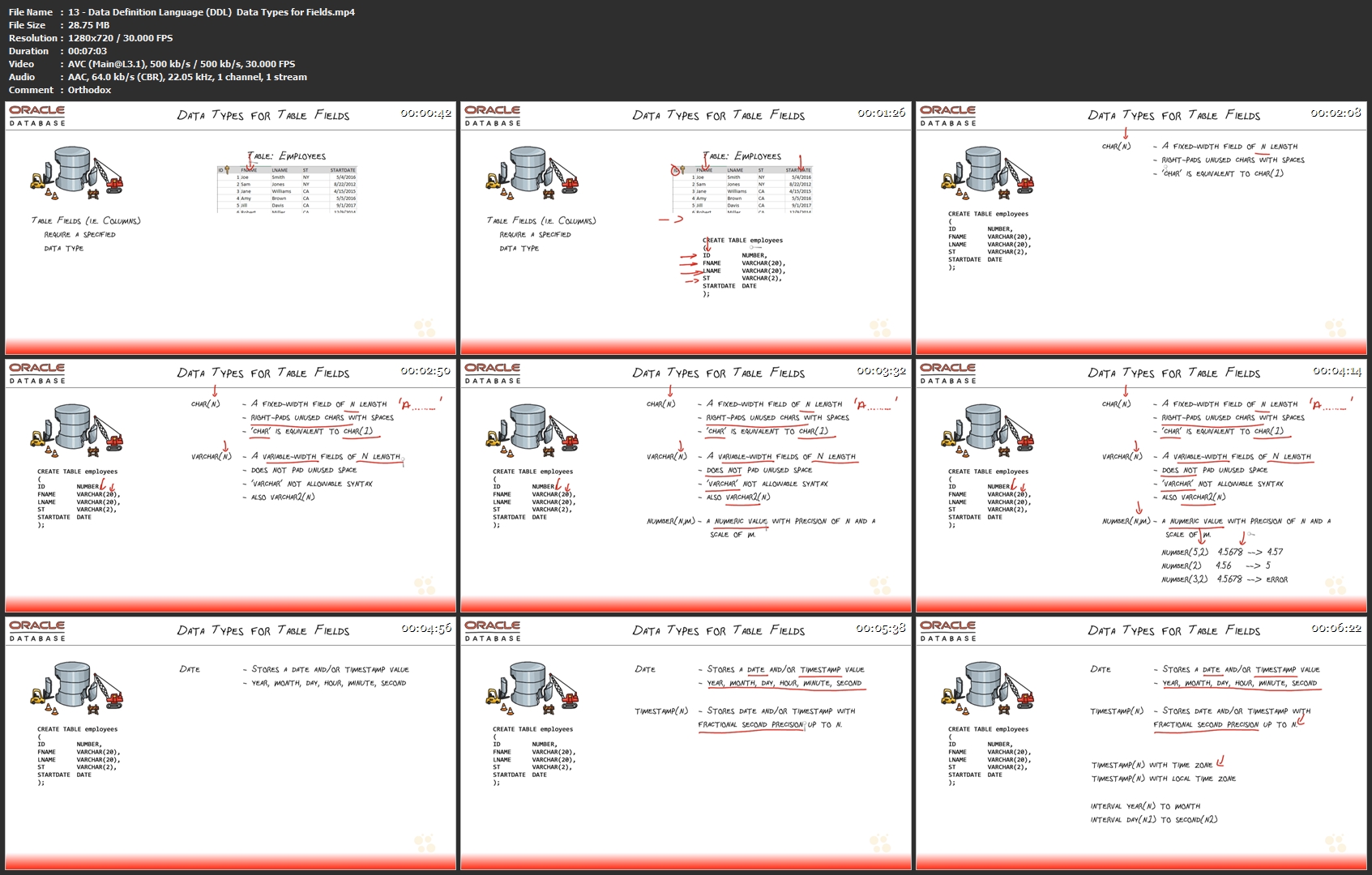Screen dimensions: 1372x875
Task: Click the 00:02:50 timestamp label
Action: pyautogui.click(x=425, y=370)
